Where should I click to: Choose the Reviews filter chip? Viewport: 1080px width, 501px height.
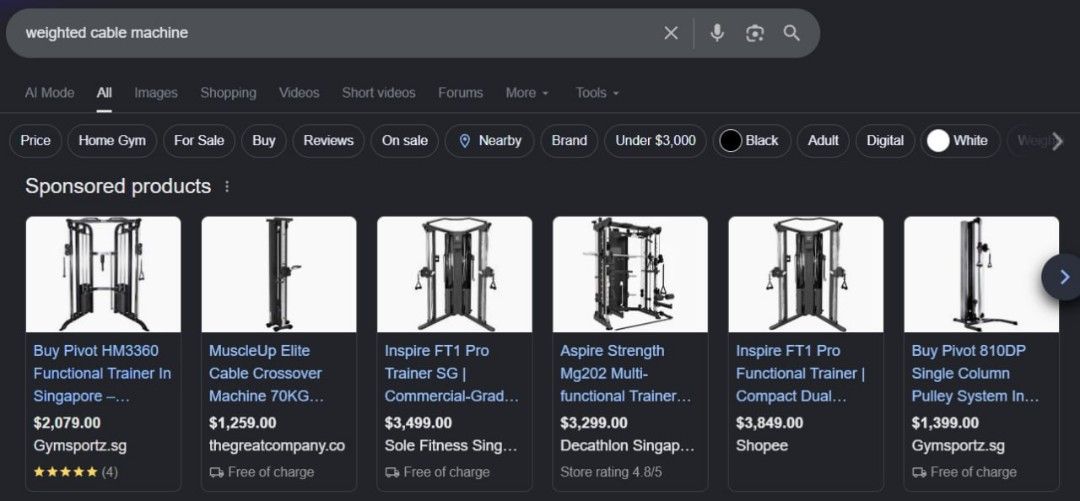tap(329, 141)
